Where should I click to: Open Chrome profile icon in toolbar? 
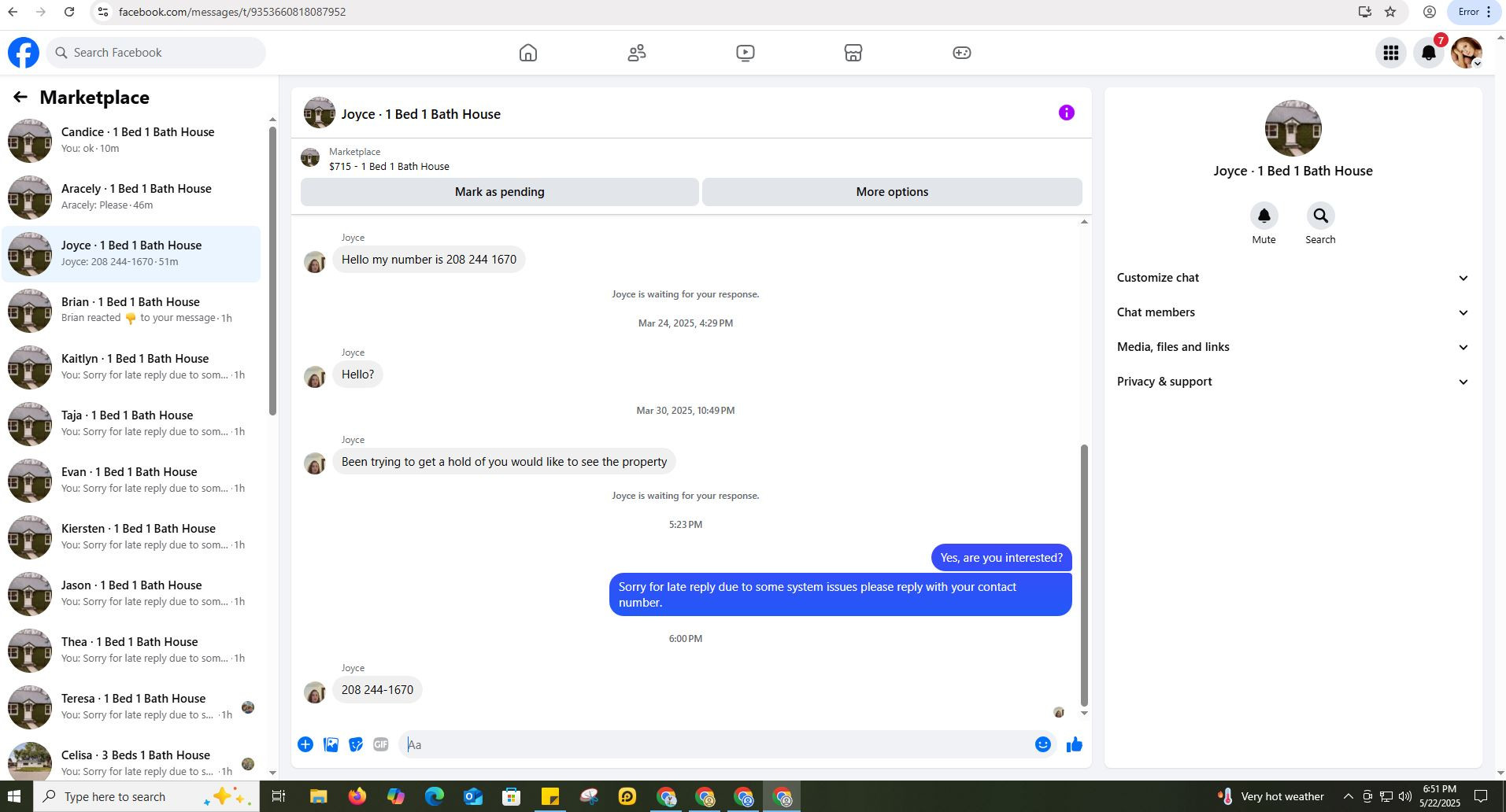(1430, 12)
